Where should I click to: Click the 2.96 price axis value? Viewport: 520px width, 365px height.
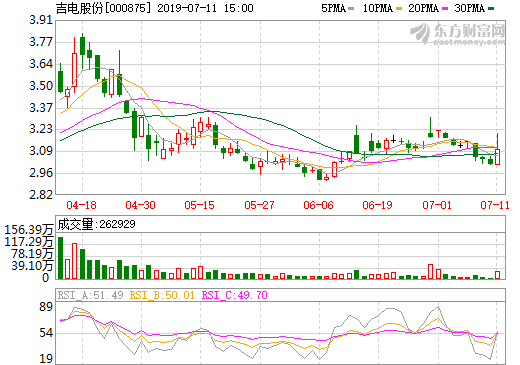pos(41,173)
